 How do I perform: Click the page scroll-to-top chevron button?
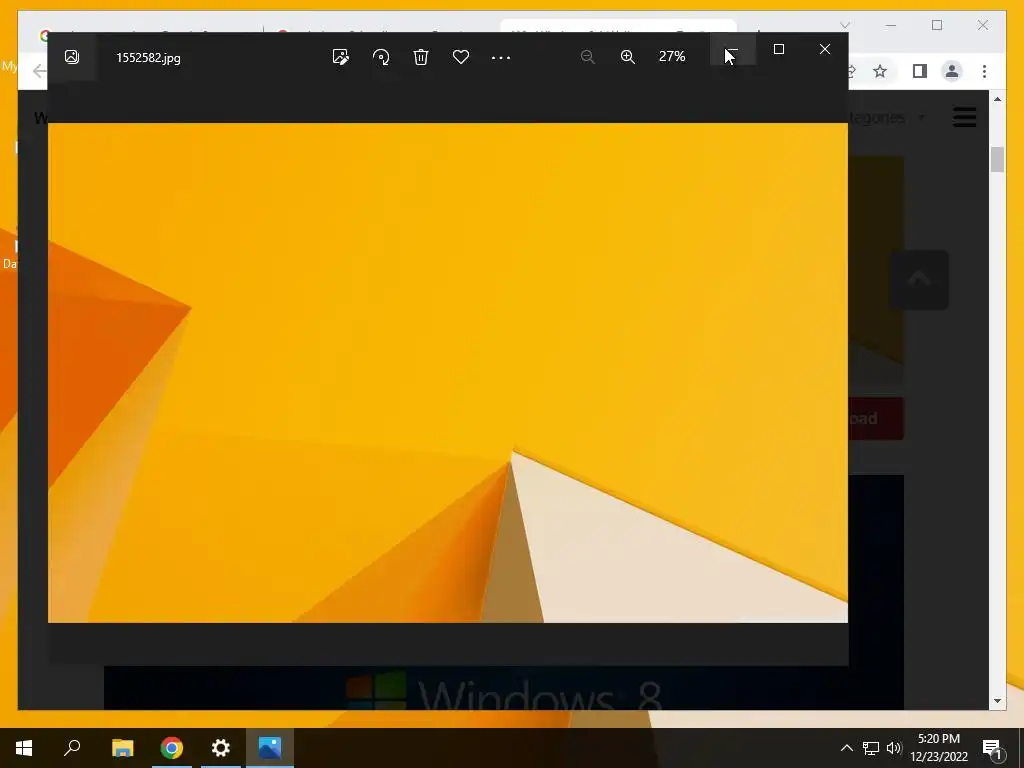click(x=920, y=280)
